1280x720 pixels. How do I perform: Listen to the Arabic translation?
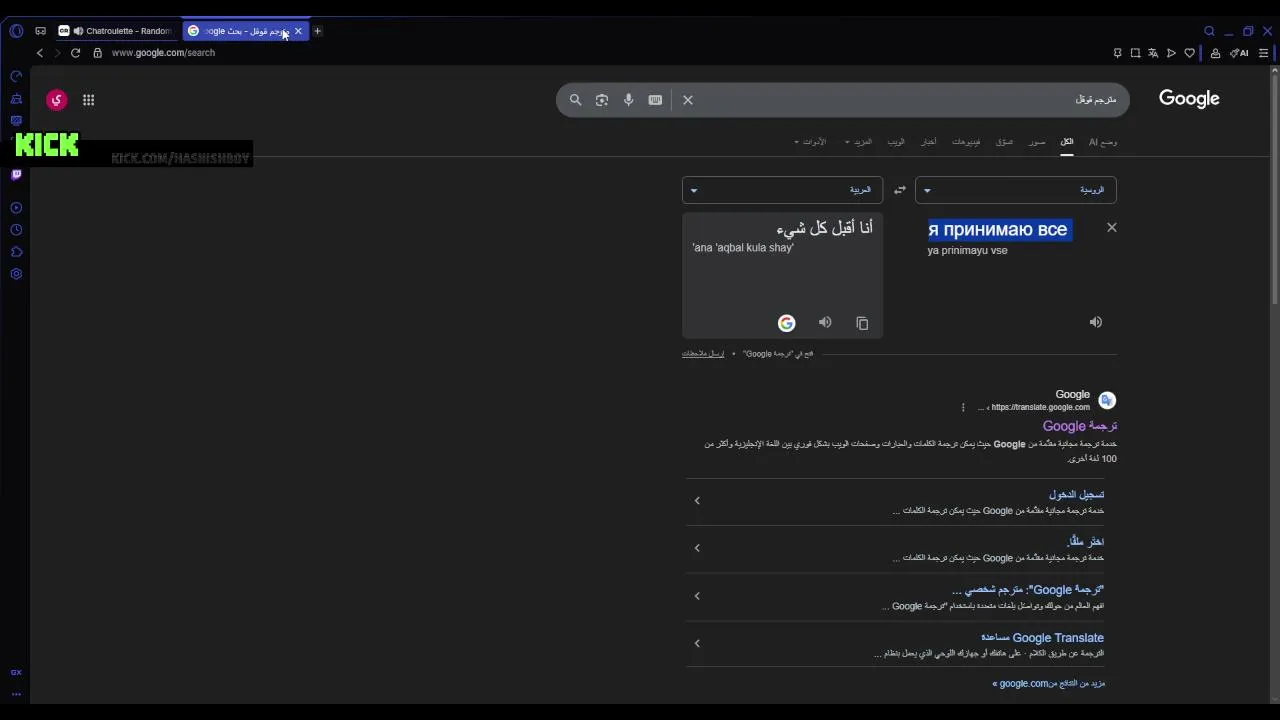click(x=825, y=322)
